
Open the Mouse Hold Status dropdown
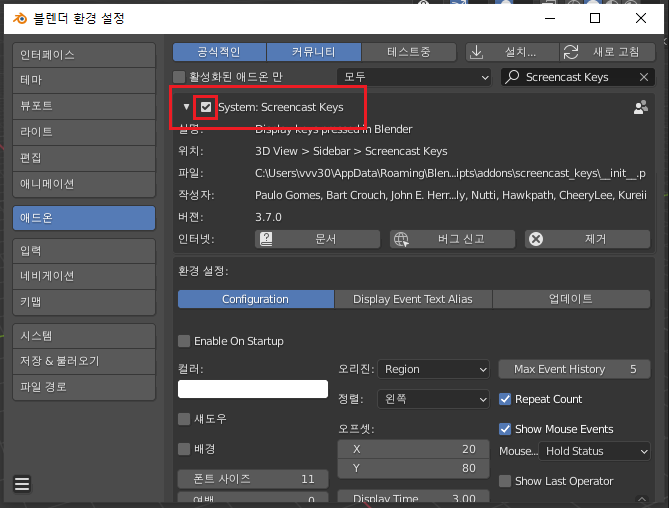coord(594,451)
